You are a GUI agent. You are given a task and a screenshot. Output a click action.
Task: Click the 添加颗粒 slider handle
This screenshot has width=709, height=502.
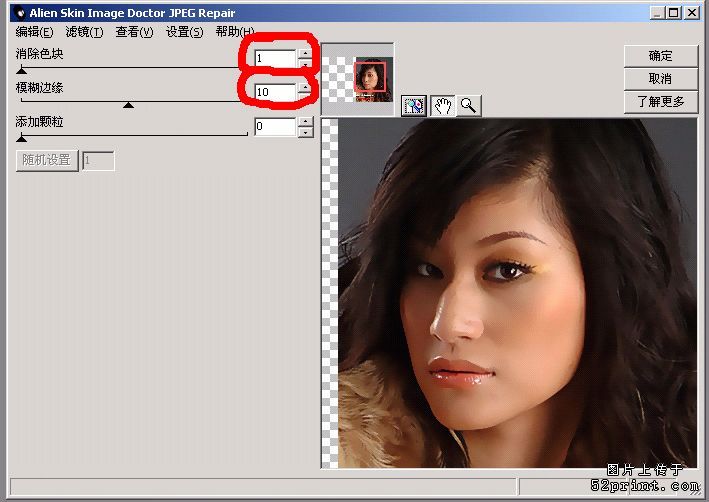[21, 138]
